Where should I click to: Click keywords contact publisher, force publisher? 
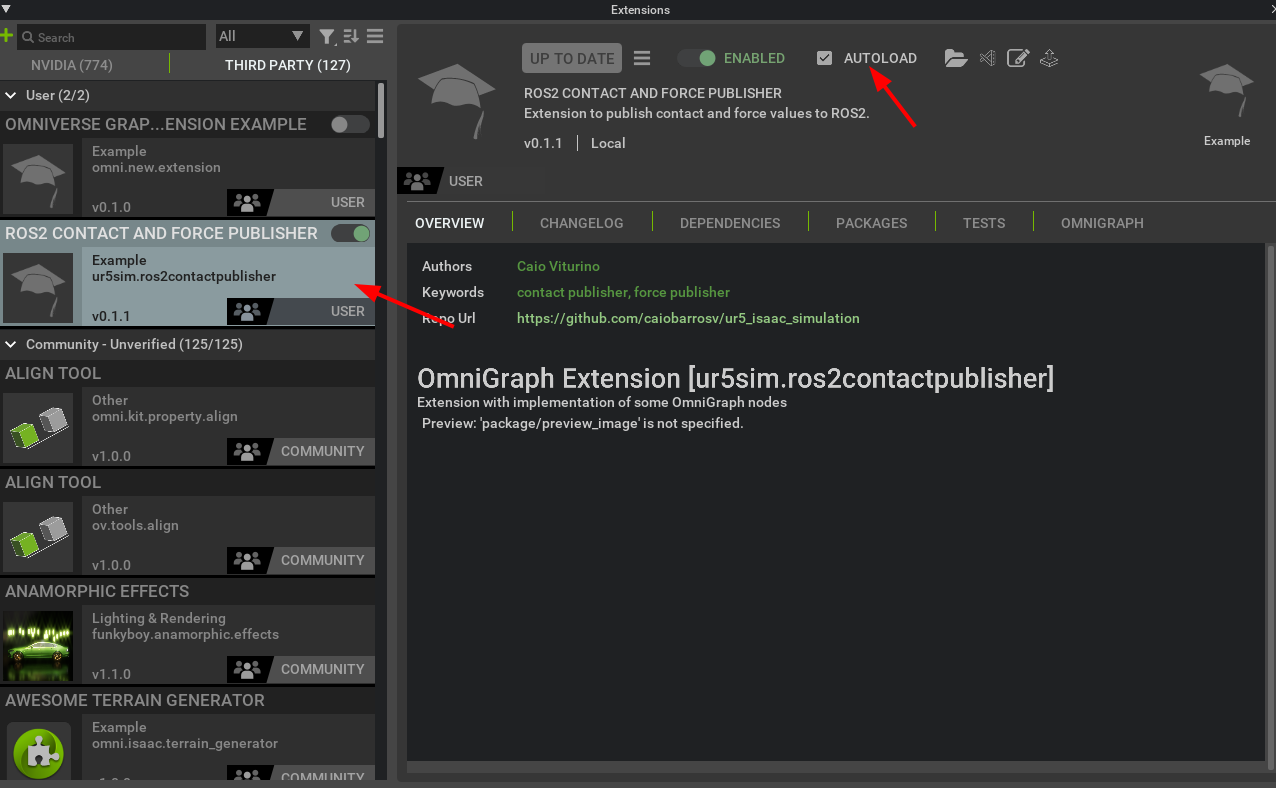point(623,292)
